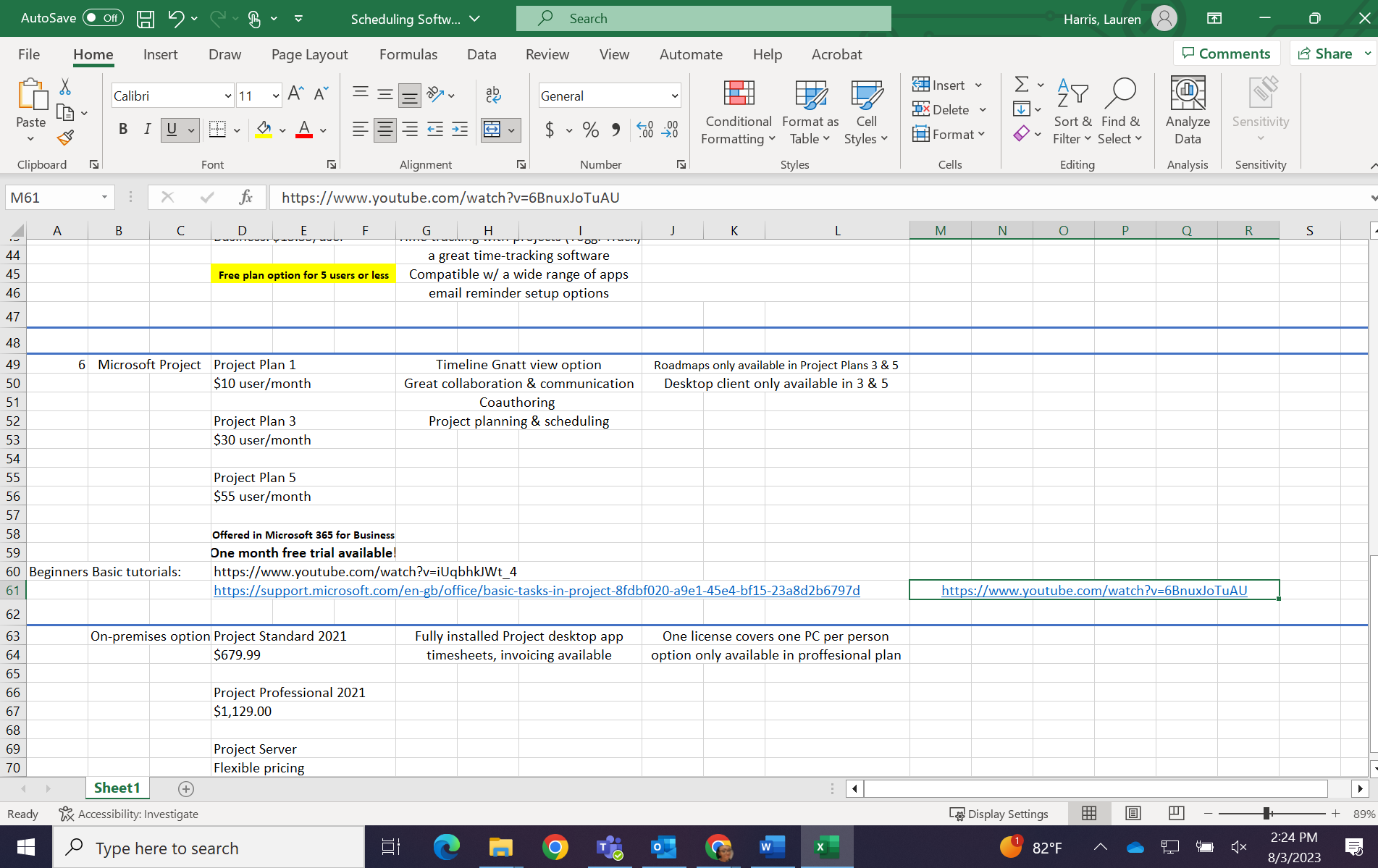Click the Copy icon in Clipboard group
The height and width of the screenshot is (868, 1378).
(x=65, y=112)
